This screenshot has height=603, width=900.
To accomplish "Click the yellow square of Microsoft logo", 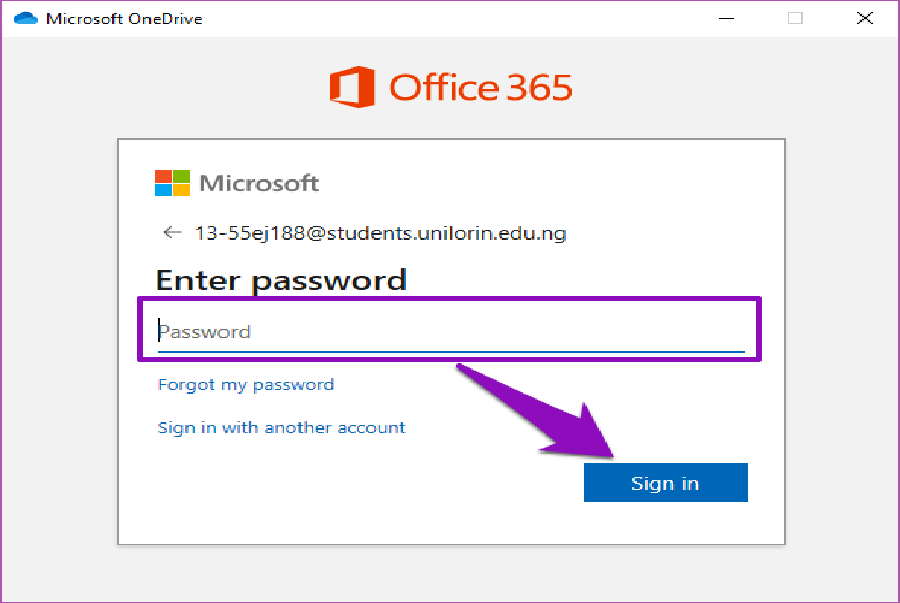I will pos(181,190).
